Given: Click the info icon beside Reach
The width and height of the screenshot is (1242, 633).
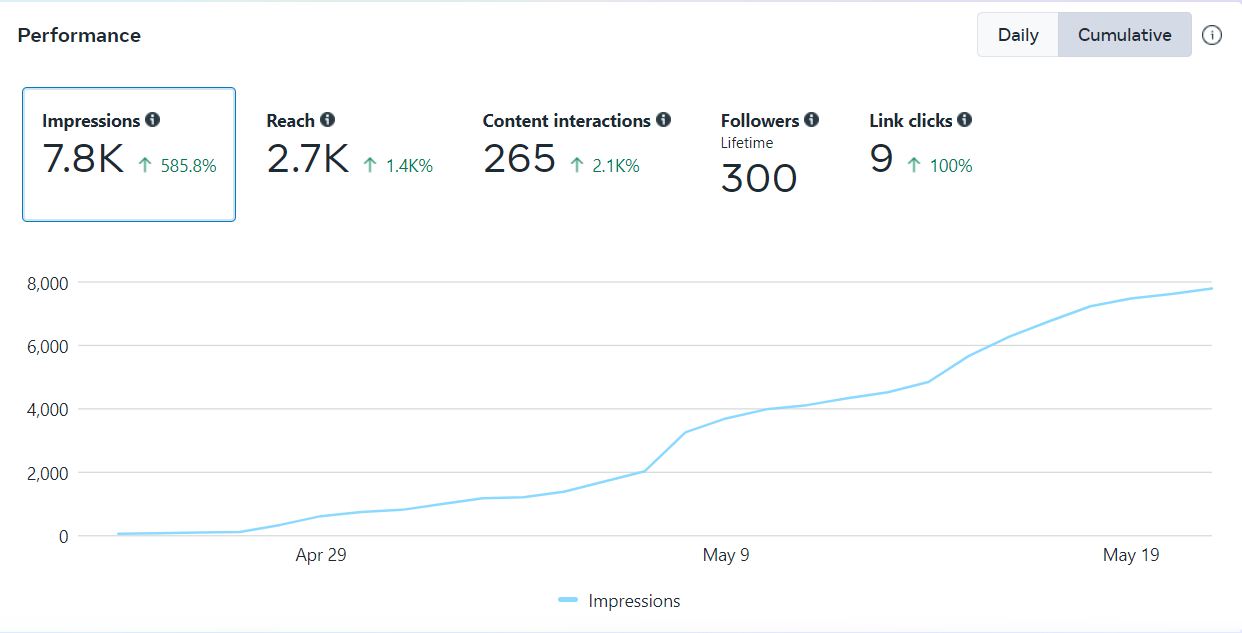Looking at the screenshot, I should coord(327,120).
